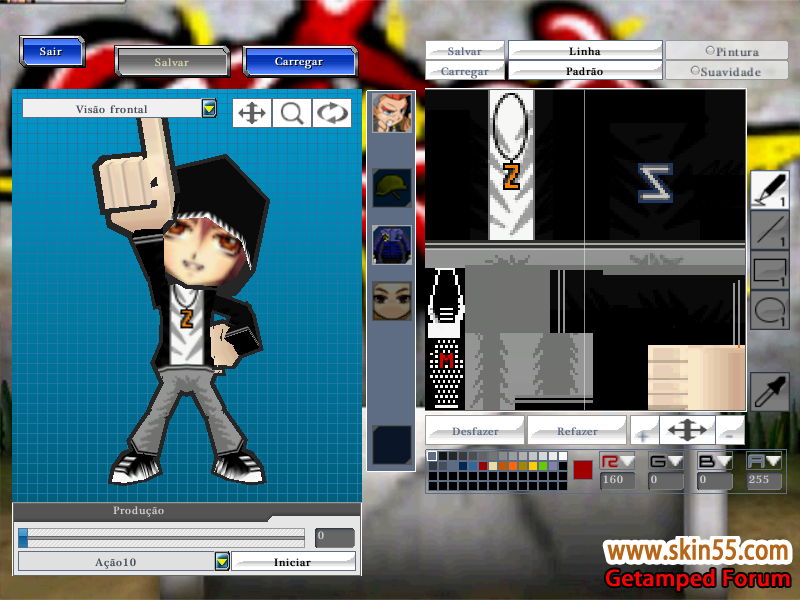Click the animation frame slider handle

(23, 537)
